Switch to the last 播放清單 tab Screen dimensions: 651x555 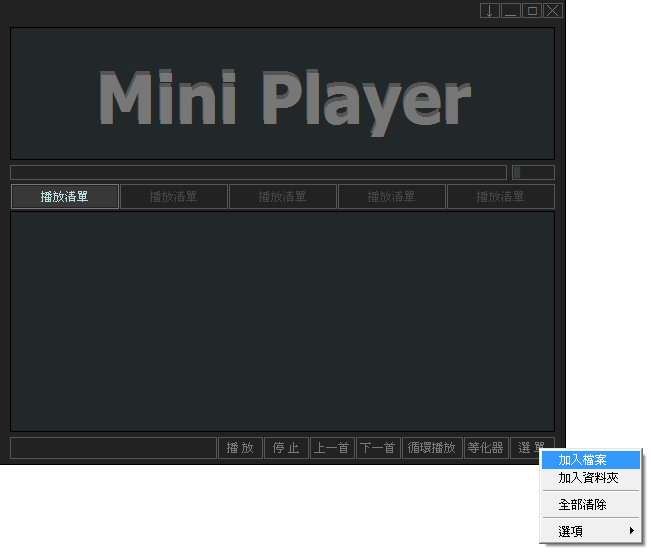pyautogui.click(x=500, y=197)
